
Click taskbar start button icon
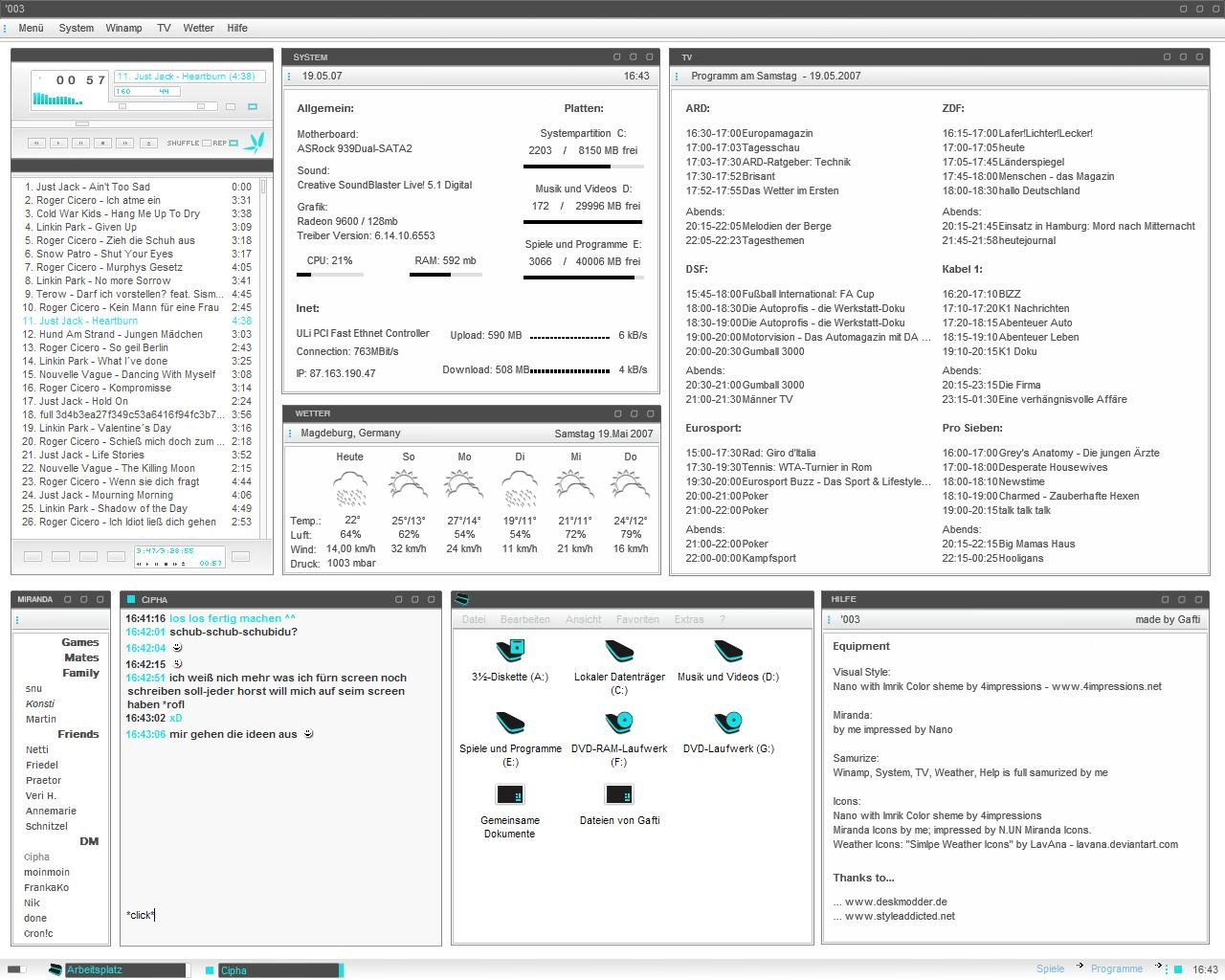click(x=16, y=969)
